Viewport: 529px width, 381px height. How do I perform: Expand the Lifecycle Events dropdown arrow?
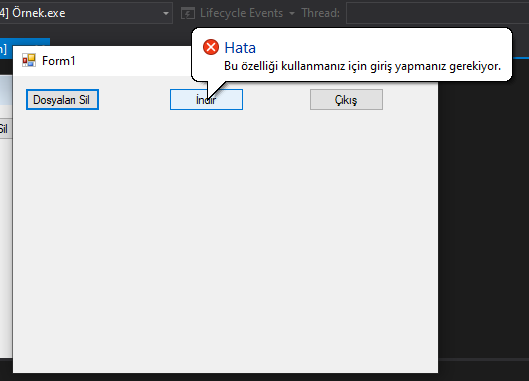292,13
